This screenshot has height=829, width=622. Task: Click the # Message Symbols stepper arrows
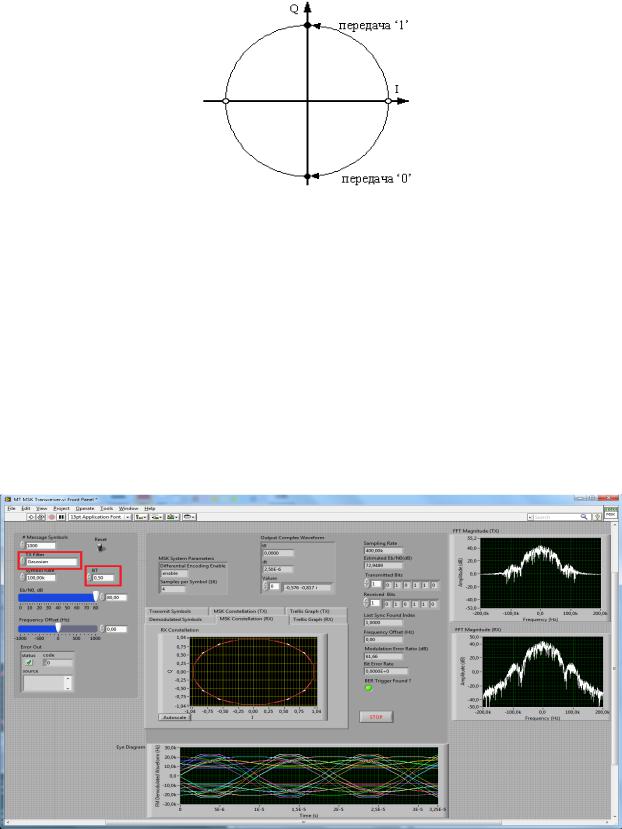click(22, 545)
